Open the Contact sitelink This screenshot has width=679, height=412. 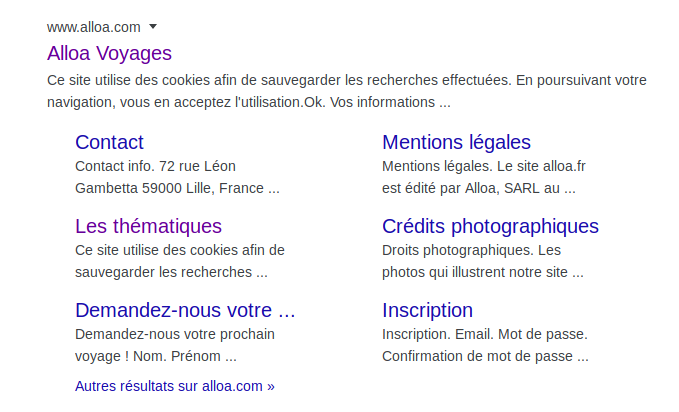(x=109, y=142)
